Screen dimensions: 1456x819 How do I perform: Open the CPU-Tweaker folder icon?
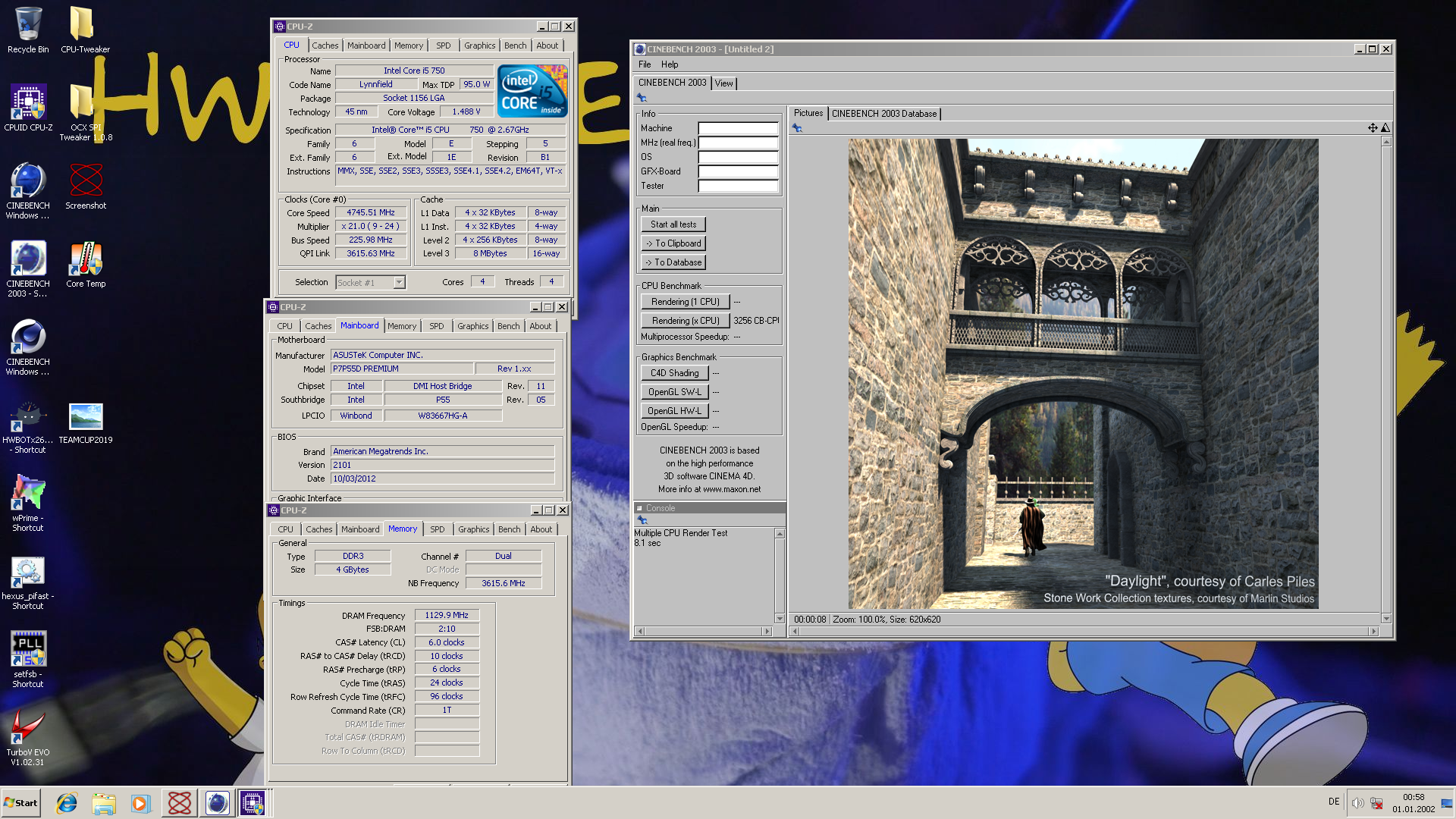click(x=85, y=30)
